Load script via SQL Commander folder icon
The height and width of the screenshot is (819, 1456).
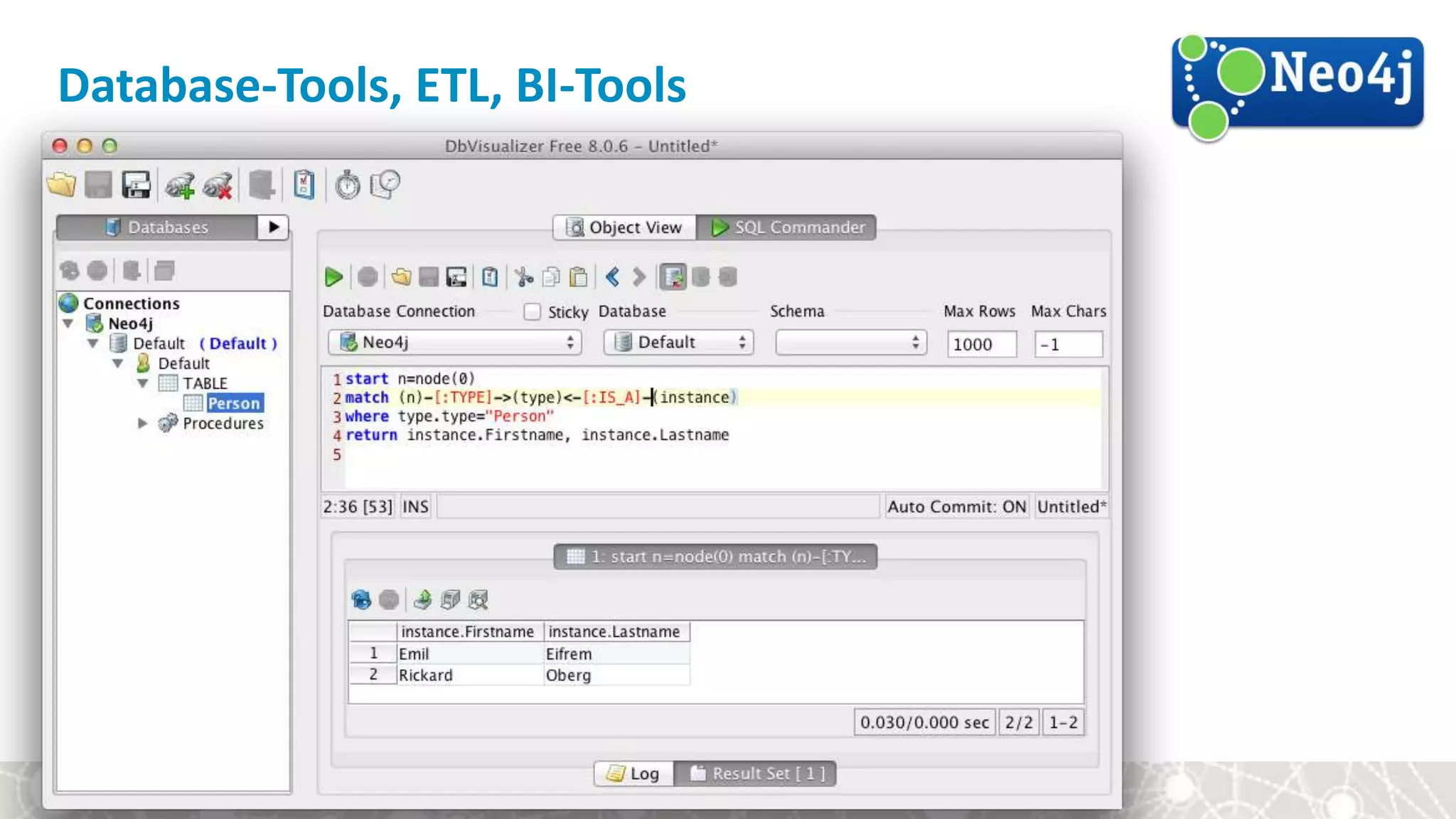click(x=401, y=277)
